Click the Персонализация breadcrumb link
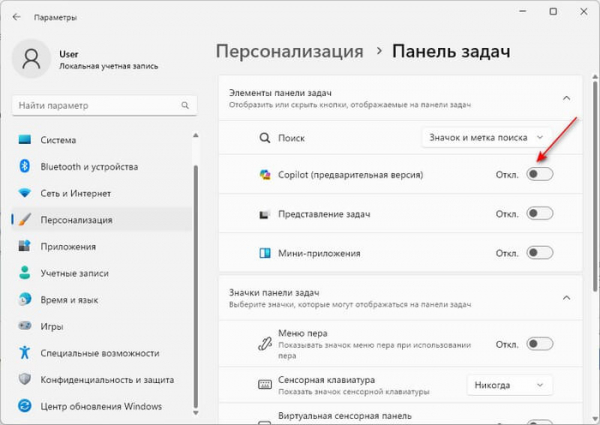This screenshot has height=425, width=600. 289,51
